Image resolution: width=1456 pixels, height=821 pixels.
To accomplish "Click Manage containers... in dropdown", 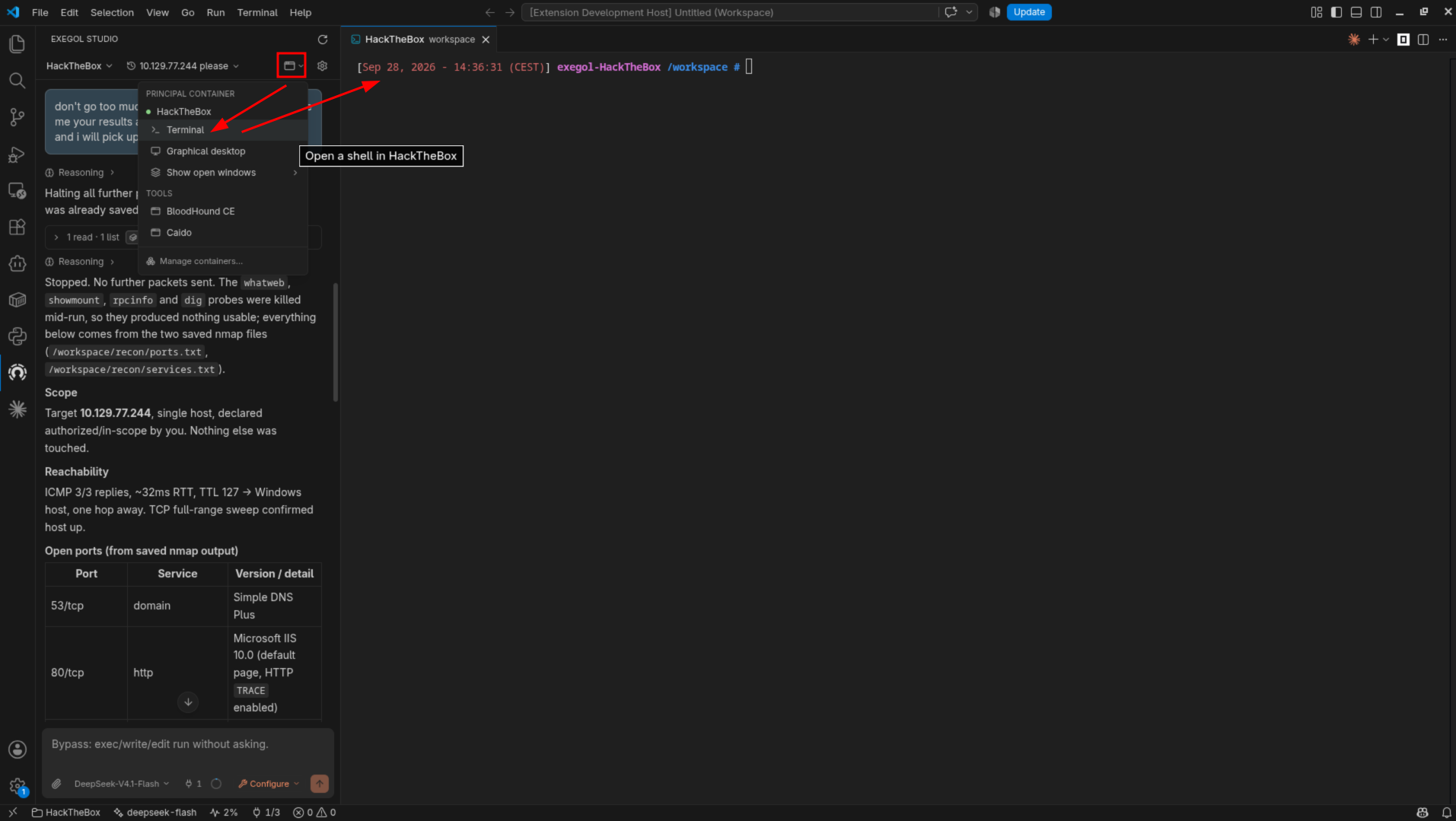I will pos(224,261).
